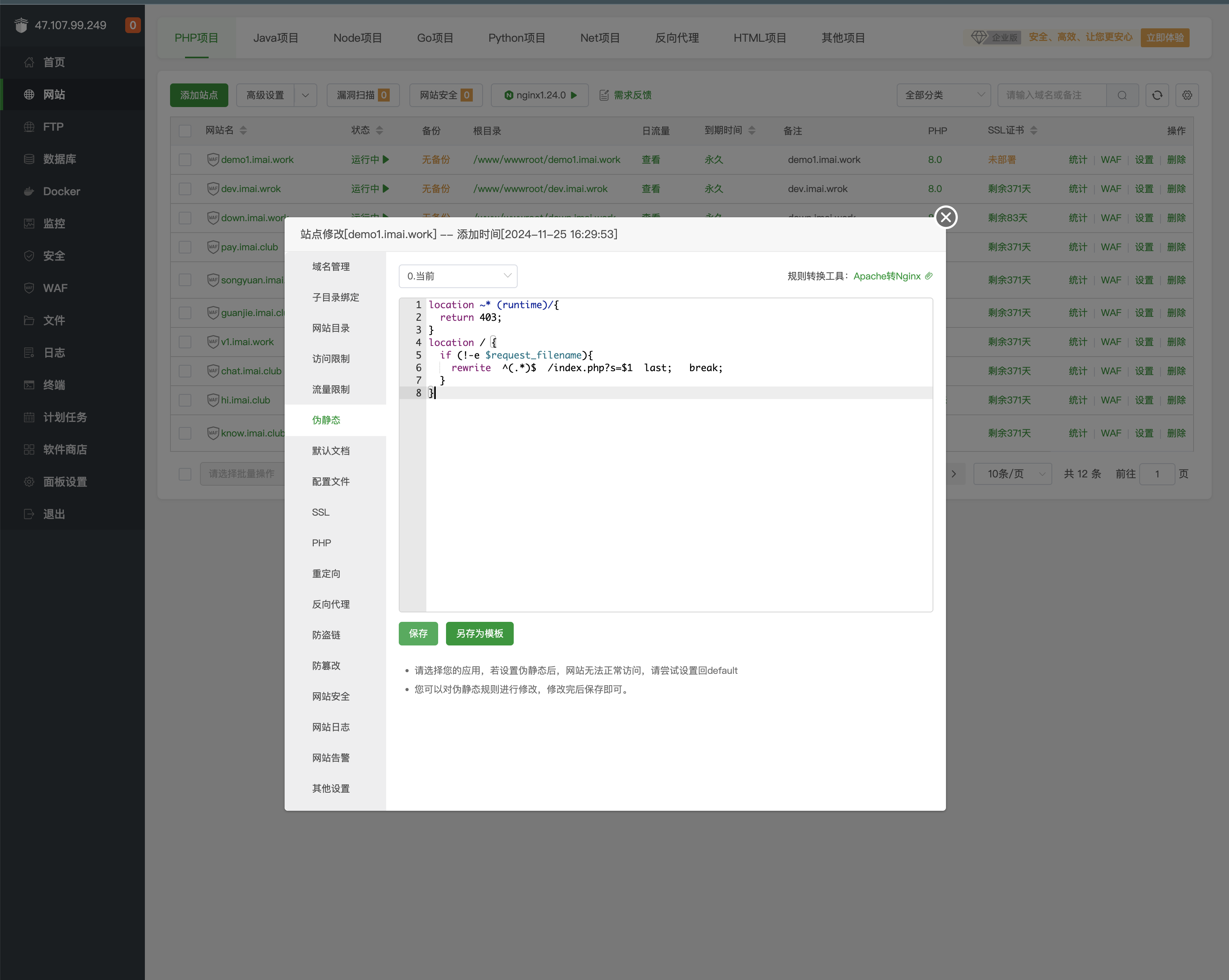Close the site modification dialog
This screenshot has height=980, width=1229.
[x=946, y=217]
